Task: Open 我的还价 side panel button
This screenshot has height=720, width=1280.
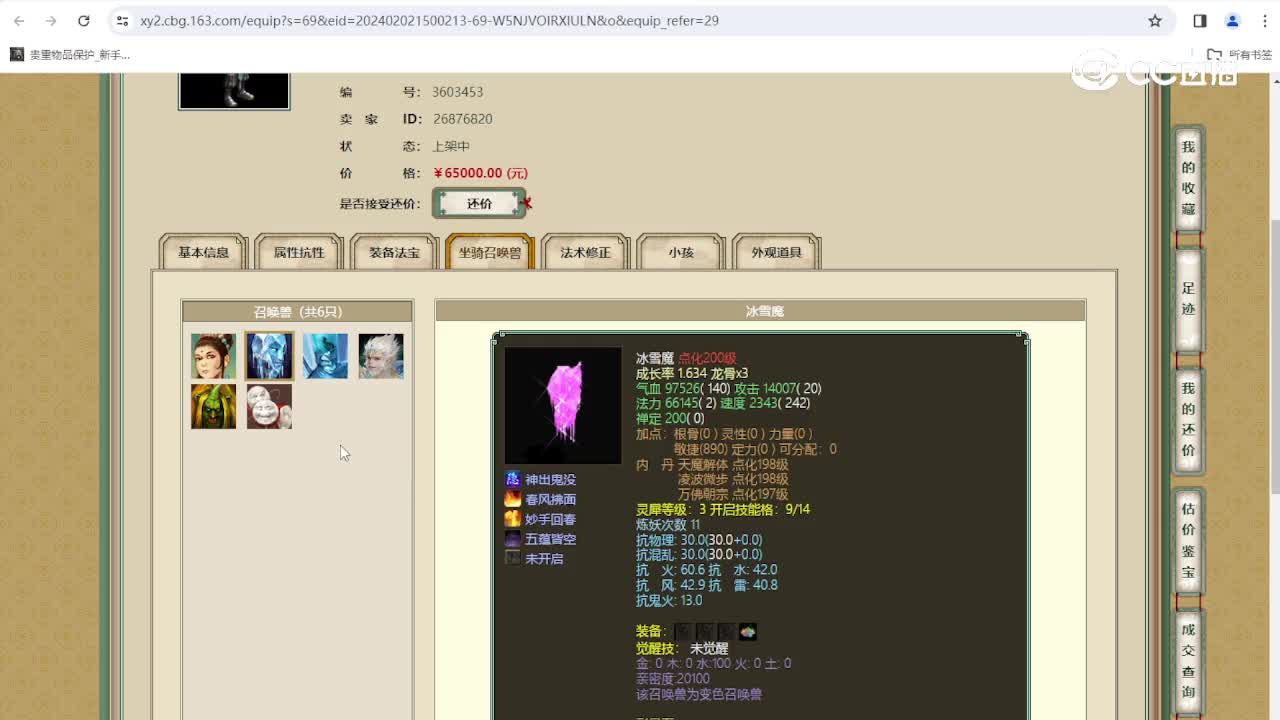Action: coord(1188,419)
